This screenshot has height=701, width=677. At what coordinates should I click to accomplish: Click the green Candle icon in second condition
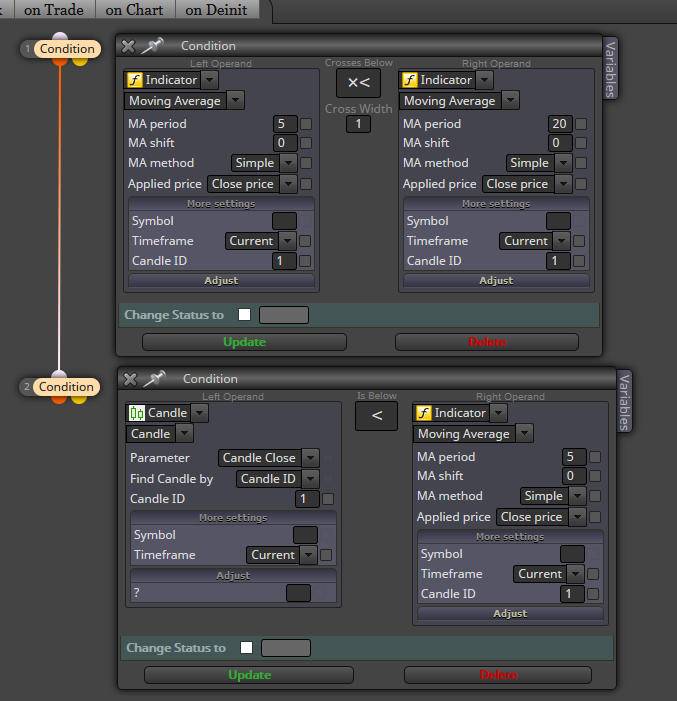coord(137,413)
